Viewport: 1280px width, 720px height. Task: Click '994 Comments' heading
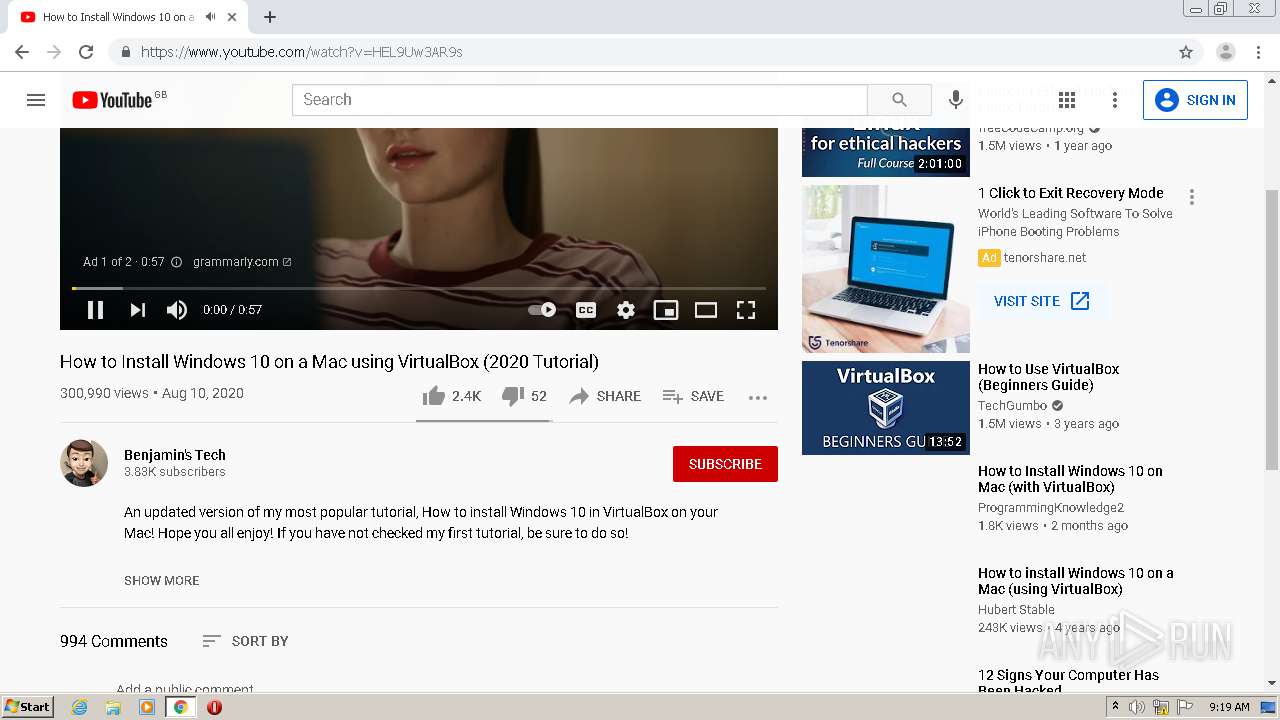coord(114,641)
